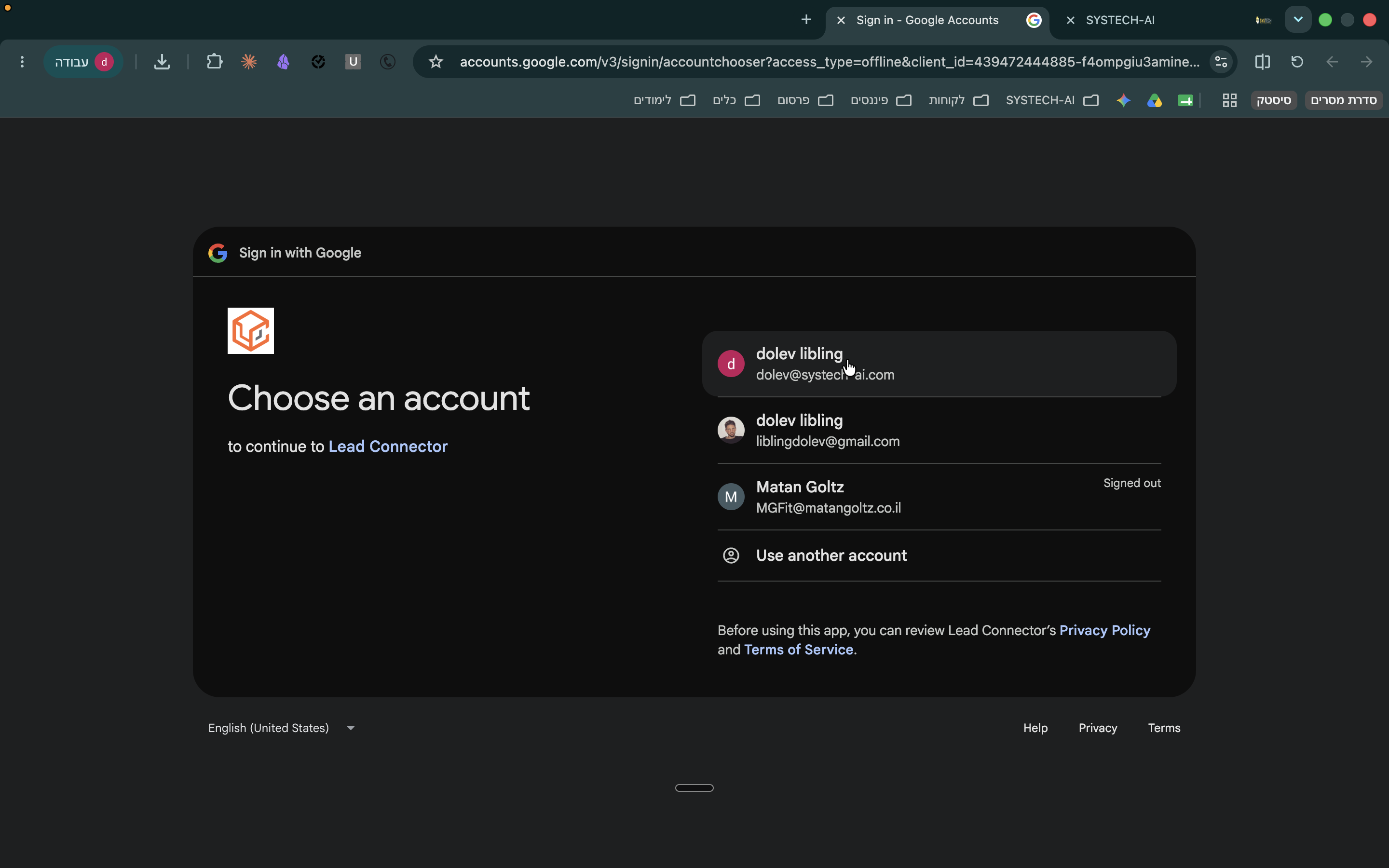Open the Google Drive bookmark

(1154, 100)
